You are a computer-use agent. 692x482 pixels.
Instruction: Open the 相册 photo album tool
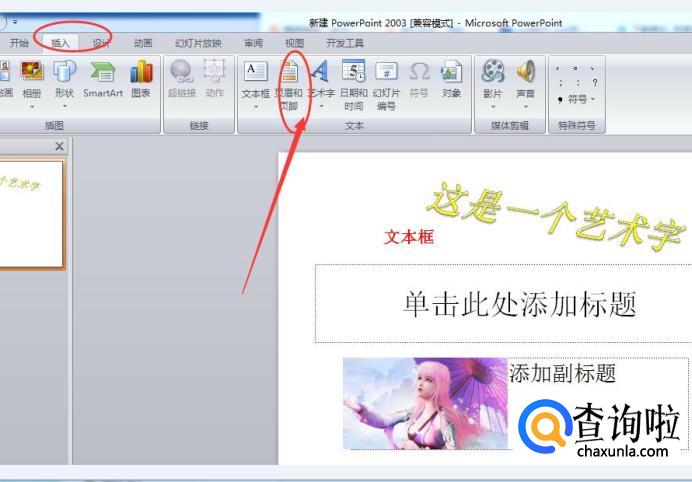[x=32, y=78]
